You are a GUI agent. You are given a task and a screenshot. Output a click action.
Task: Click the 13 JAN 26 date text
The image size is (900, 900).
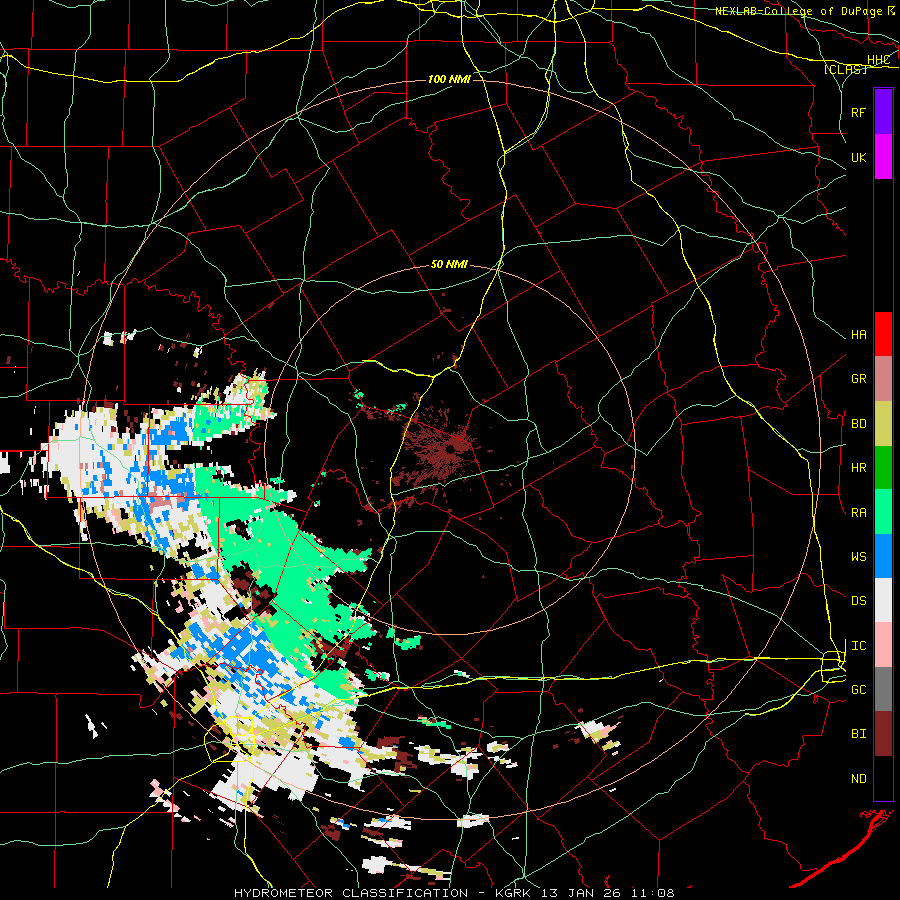click(x=585, y=893)
